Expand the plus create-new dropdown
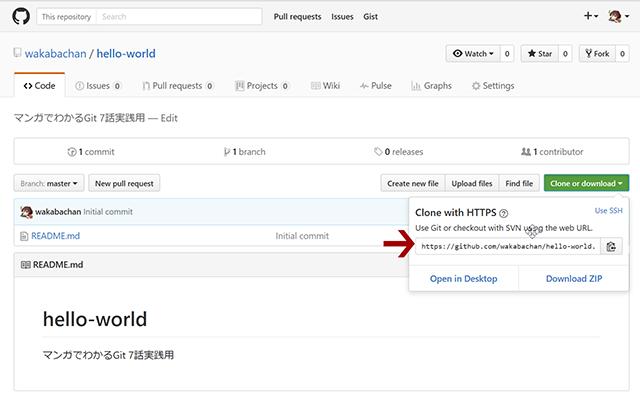Viewport: 640px width, 397px height. point(591,16)
